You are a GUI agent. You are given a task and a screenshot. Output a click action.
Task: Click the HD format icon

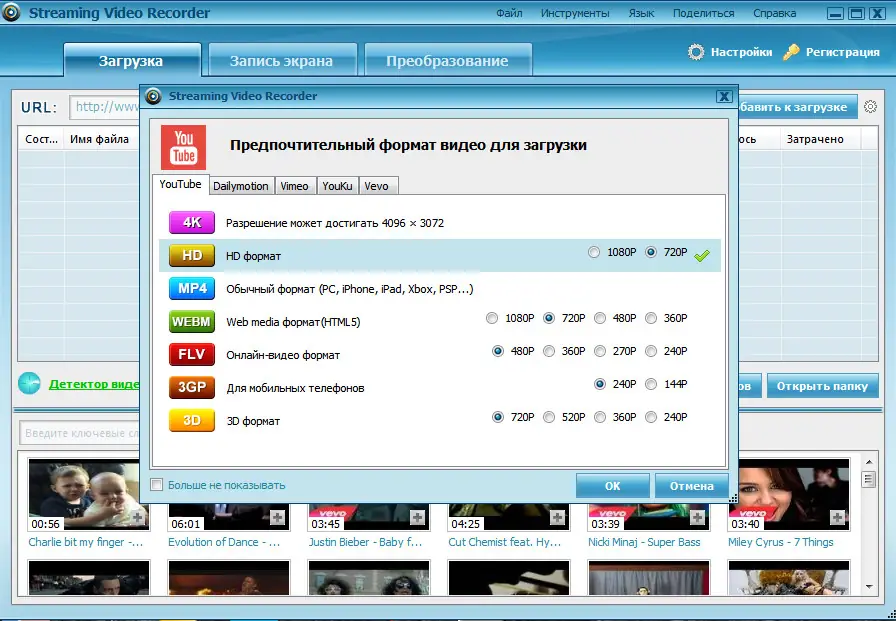tap(191, 255)
